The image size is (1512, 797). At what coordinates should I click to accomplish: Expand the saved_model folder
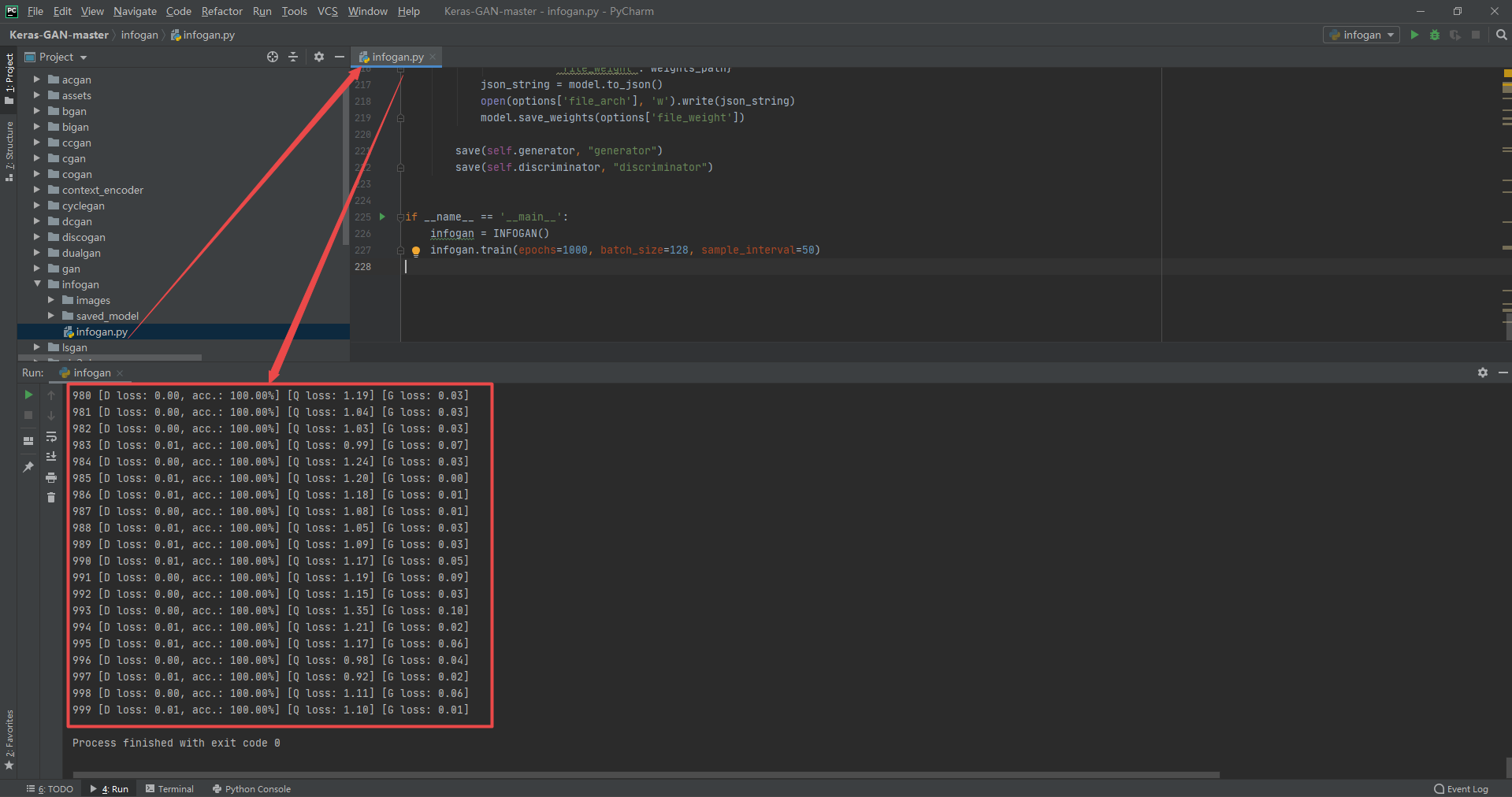point(50,316)
